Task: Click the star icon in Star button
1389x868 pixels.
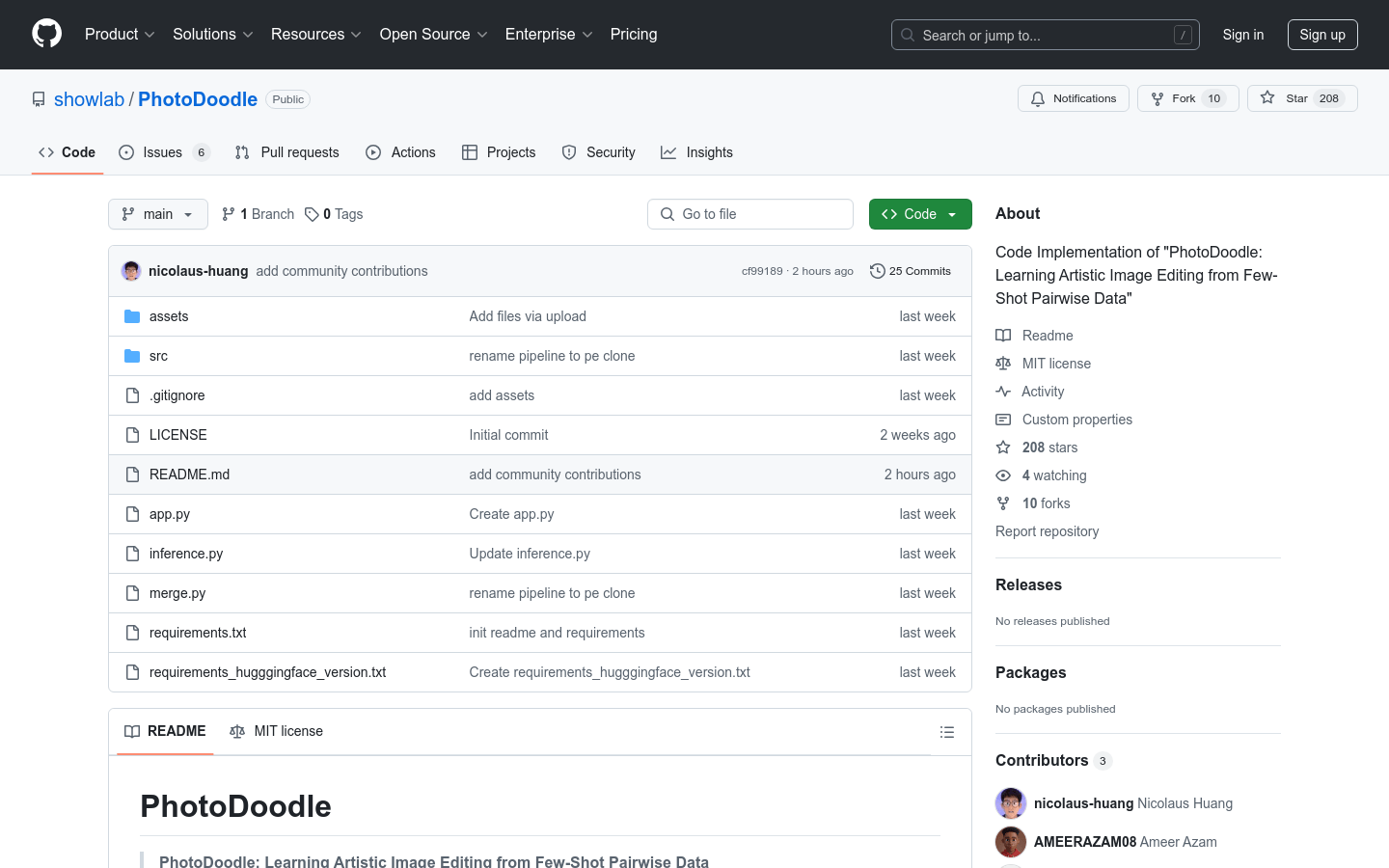Action: (1267, 98)
